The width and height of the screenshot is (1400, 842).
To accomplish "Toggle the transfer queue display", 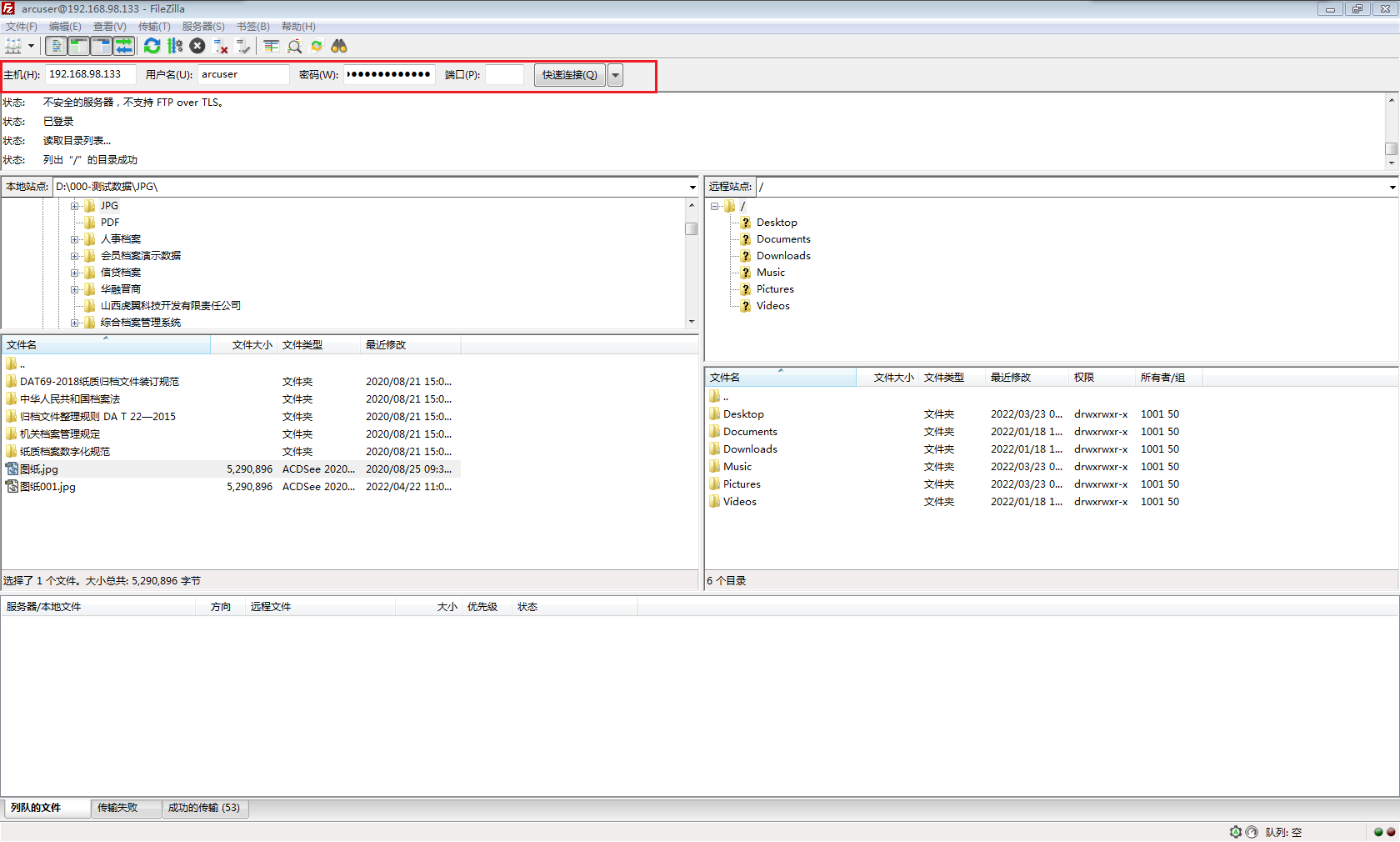I will click(x=123, y=46).
